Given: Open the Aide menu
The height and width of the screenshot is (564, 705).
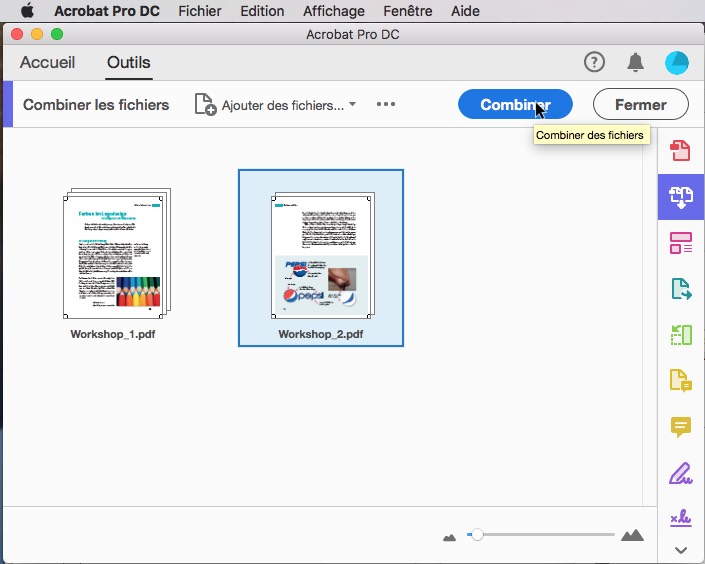Looking at the screenshot, I should 465,11.
